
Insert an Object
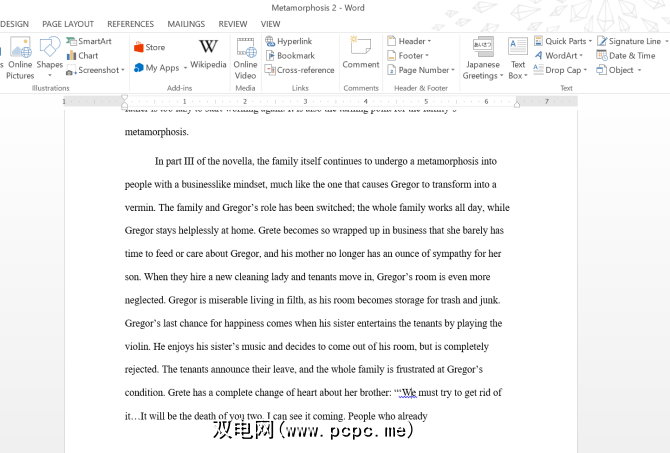pos(619,70)
